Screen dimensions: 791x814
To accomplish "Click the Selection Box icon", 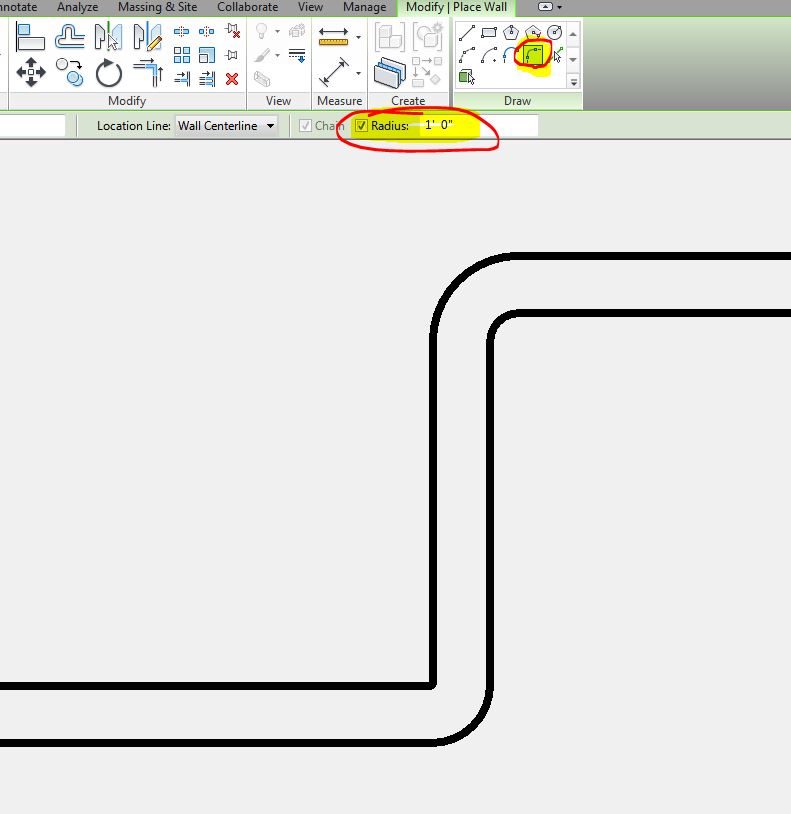I will (262, 79).
